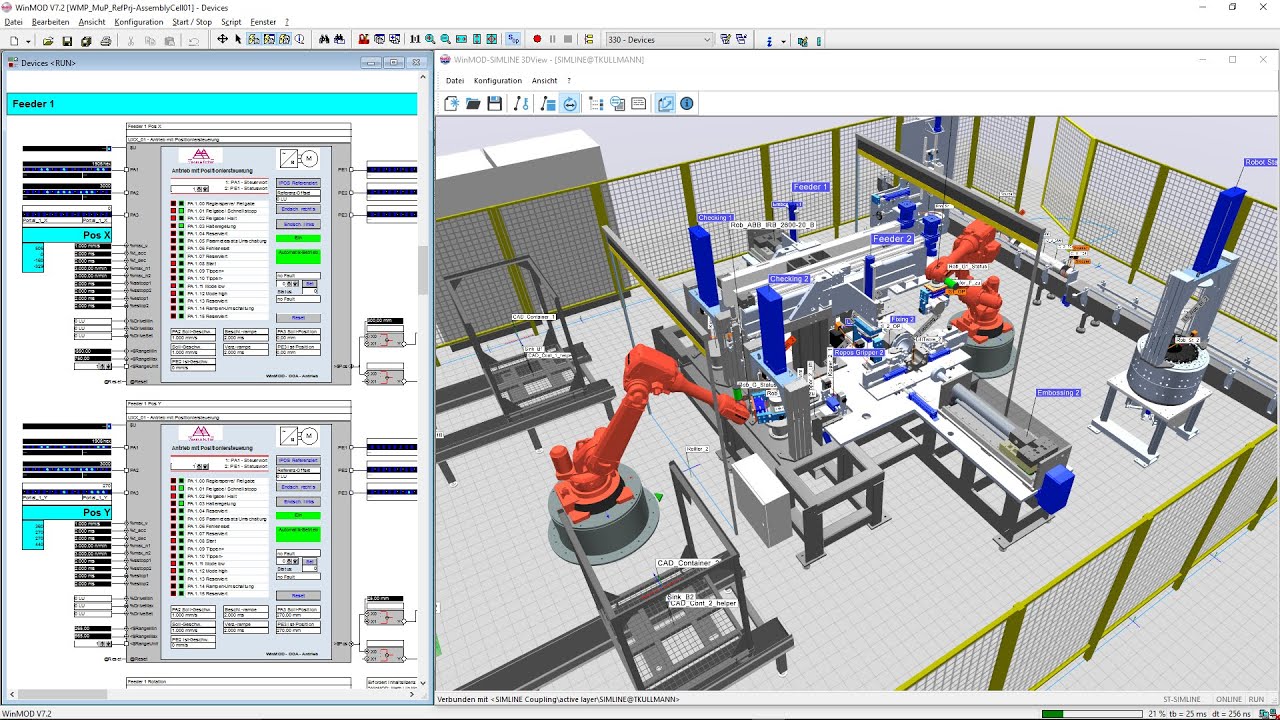Select the pointer arrow tool
Image resolution: width=1280 pixels, height=720 pixels.
pos(237,40)
